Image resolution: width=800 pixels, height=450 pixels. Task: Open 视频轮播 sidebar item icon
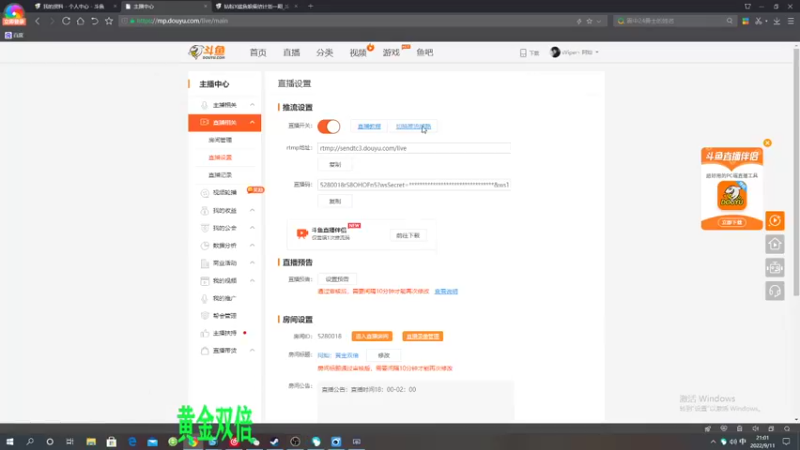click(205, 193)
